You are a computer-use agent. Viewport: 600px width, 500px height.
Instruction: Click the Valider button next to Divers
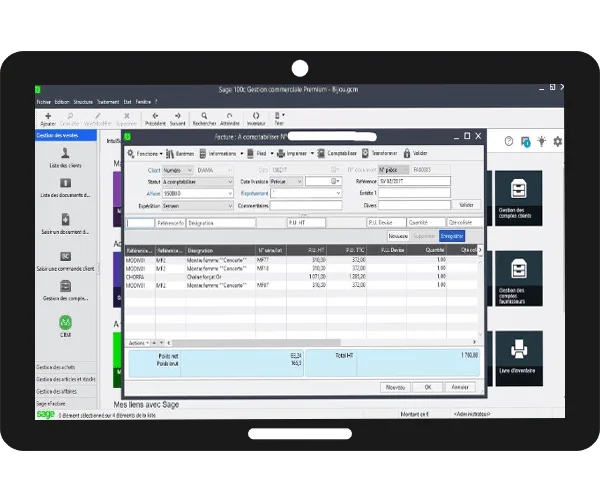466,205
